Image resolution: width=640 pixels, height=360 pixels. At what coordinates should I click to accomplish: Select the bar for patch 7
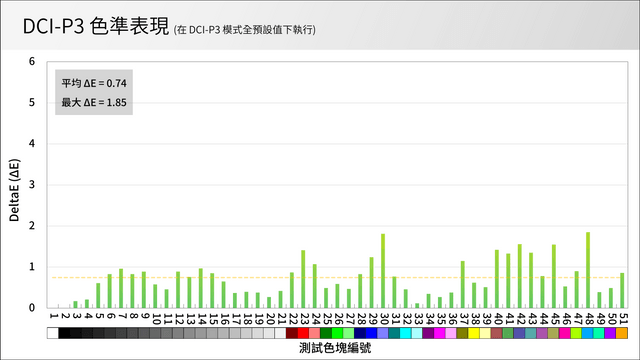pyautogui.click(x=121, y=288)
